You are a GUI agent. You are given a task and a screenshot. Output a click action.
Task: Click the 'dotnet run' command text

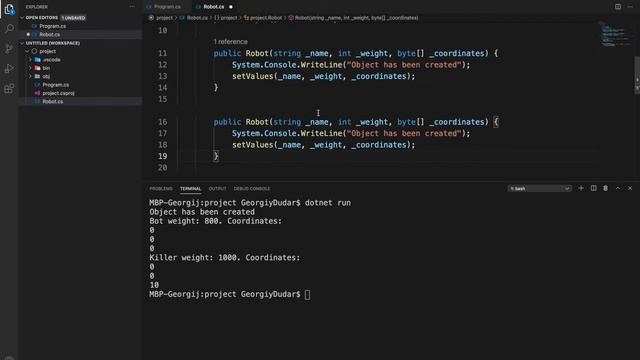point(328,203)
